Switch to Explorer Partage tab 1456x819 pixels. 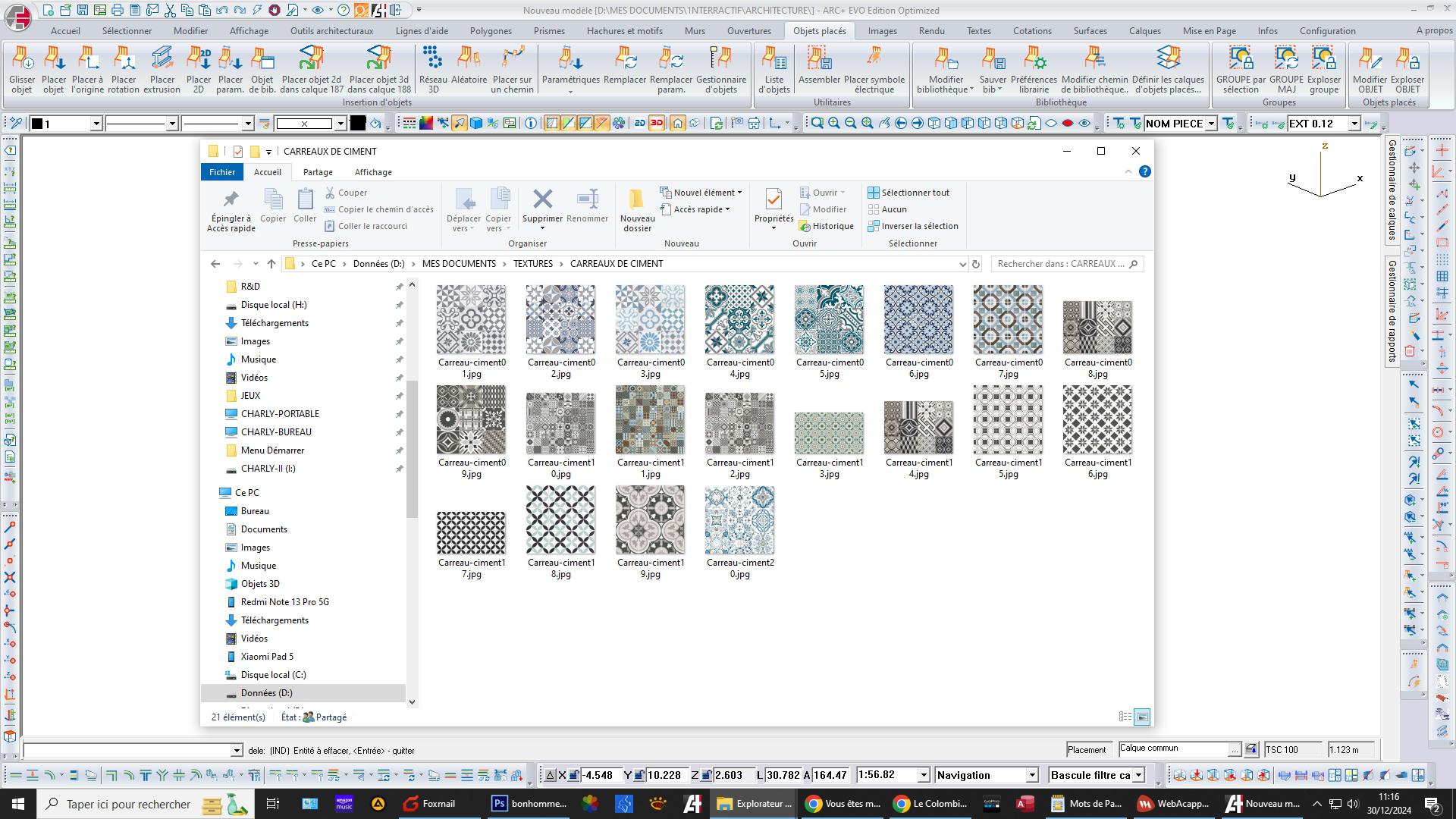click(317, 172)
